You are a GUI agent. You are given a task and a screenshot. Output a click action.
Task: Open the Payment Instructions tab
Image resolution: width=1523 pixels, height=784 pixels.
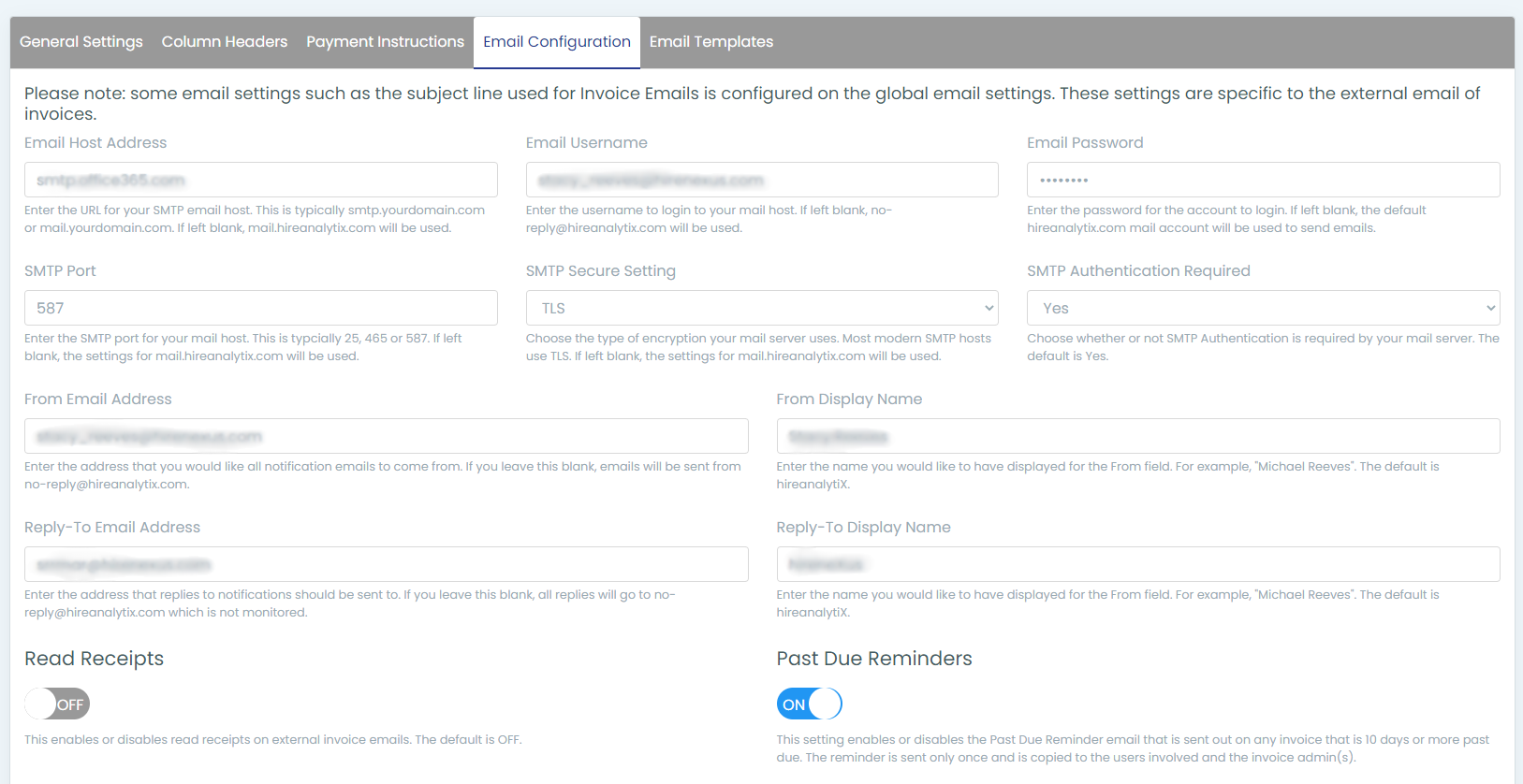coord(385,42)
